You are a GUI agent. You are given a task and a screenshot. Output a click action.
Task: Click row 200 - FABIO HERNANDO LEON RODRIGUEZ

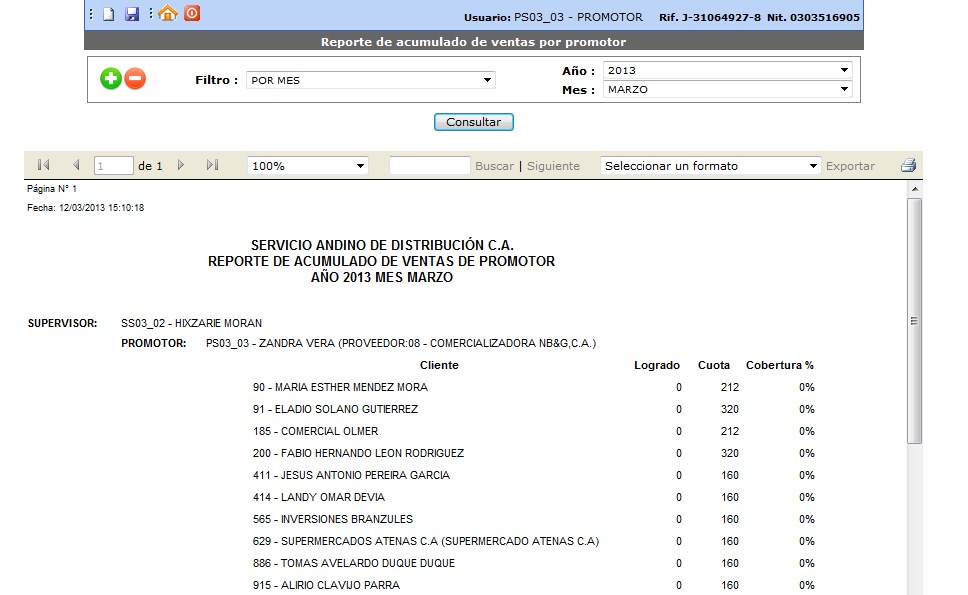533,453
